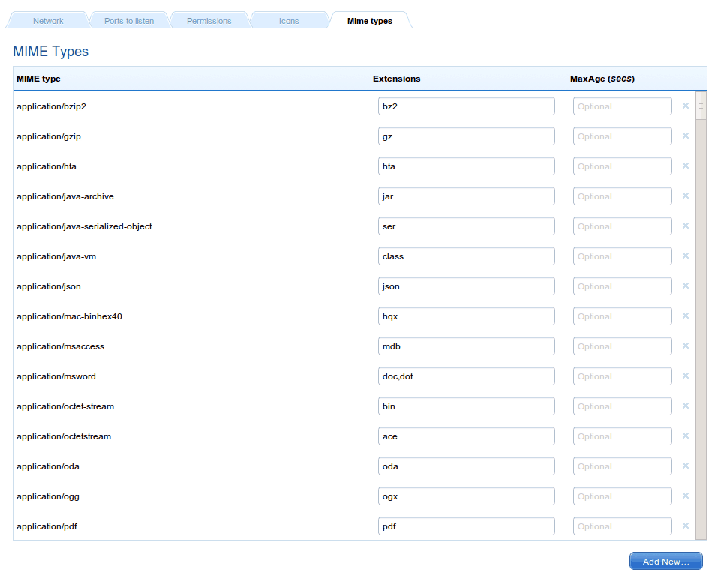This screenshot has width=720, height=575.
Task: Click the Add New... button
Action: [x=665, y=561]
